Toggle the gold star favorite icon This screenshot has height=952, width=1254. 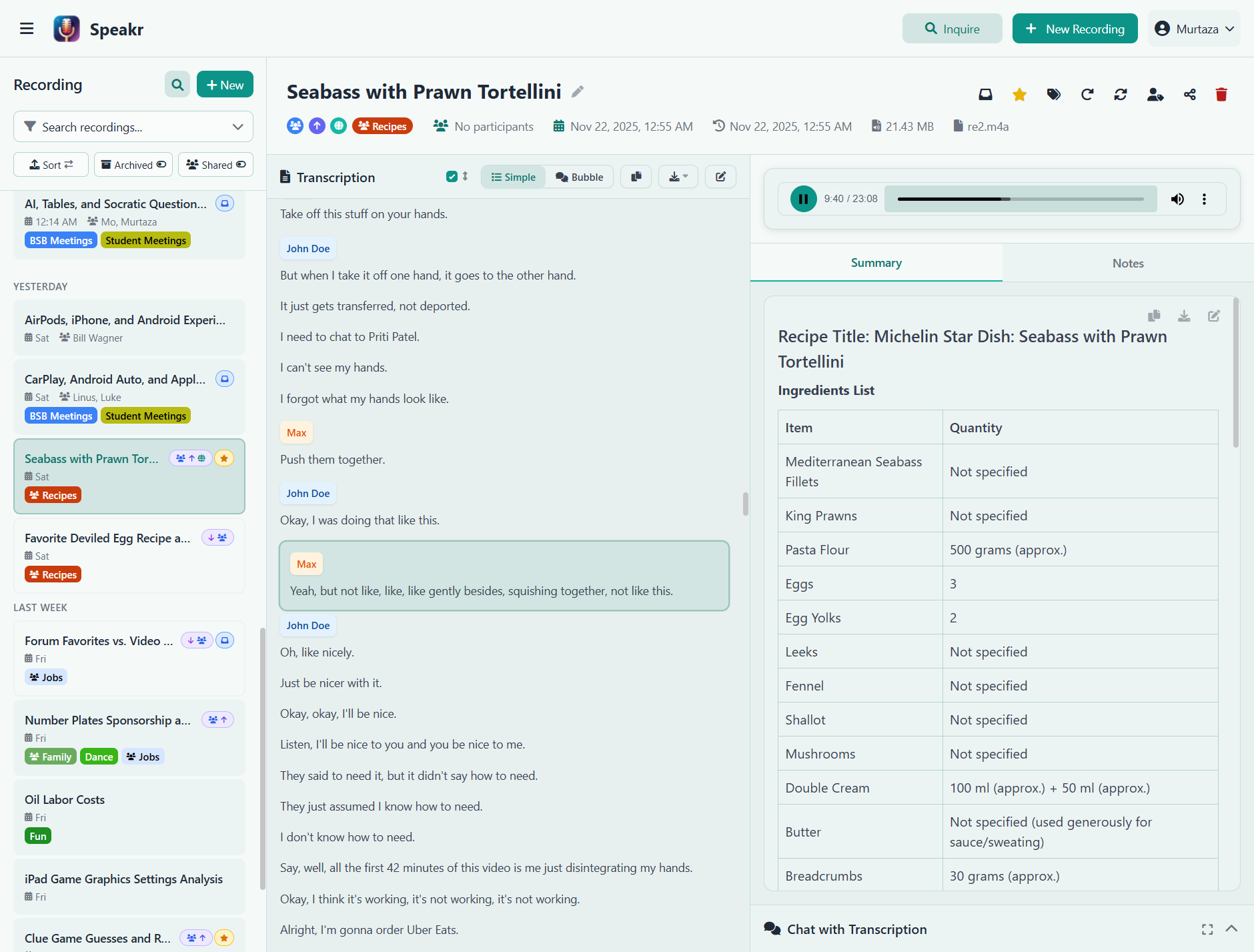click(x=1019, y=95)
